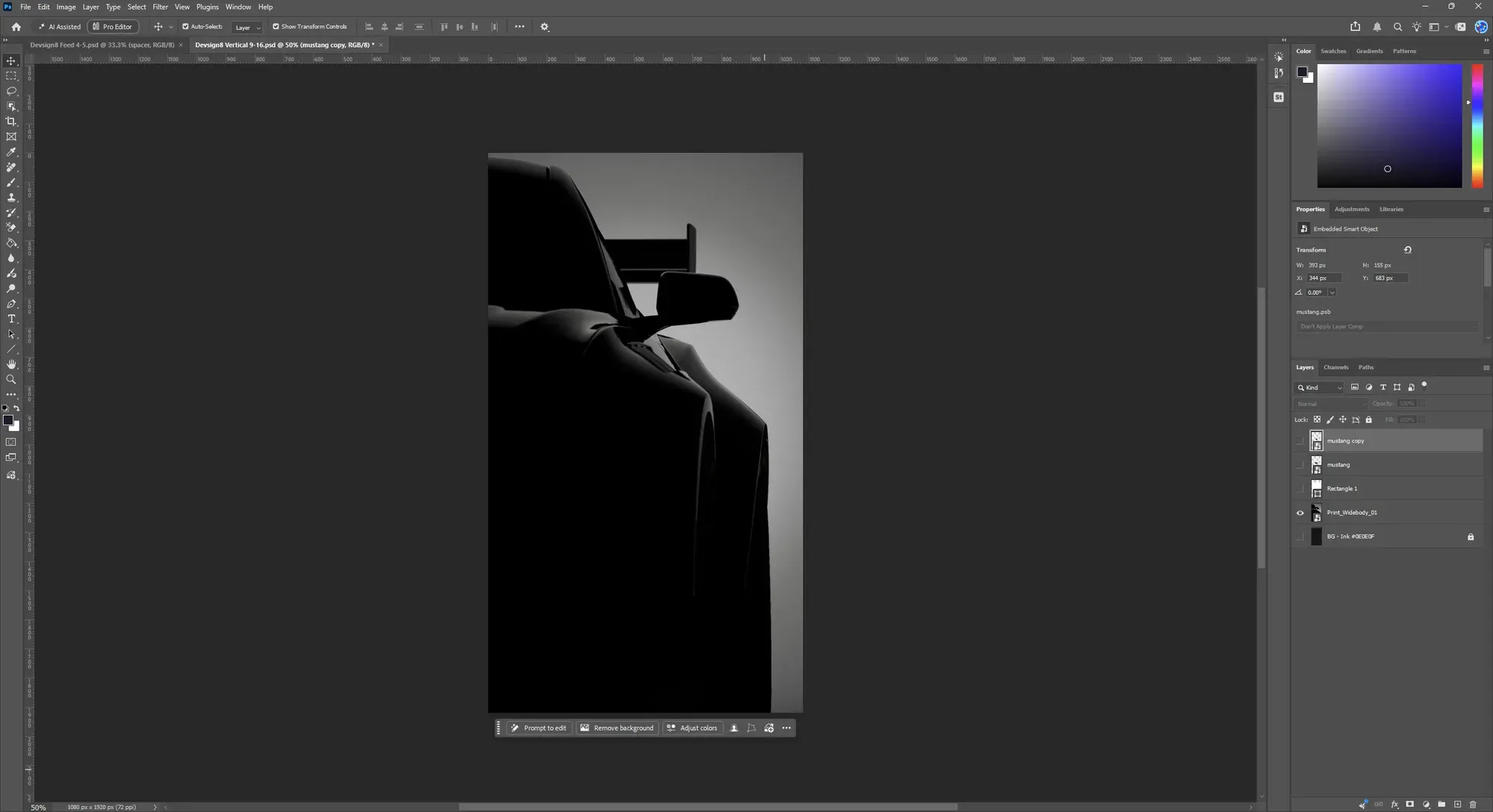Select the Zoom tool
This screenshot has width=1493, height=812.
tap(11, 380)
